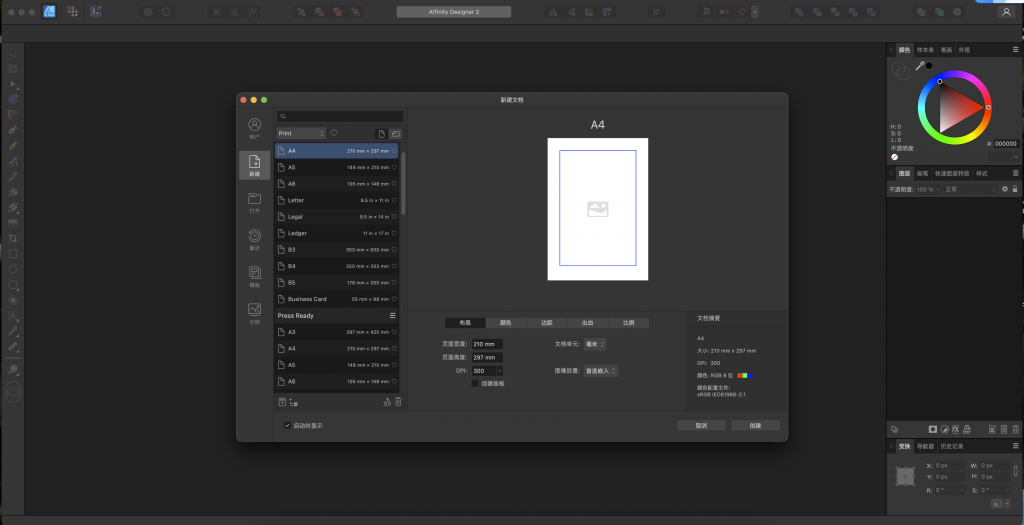Screen dimensions: 1024x525
Task: Select the Rectangle tool in left toolbar
Action: click(x=12, y=254)
